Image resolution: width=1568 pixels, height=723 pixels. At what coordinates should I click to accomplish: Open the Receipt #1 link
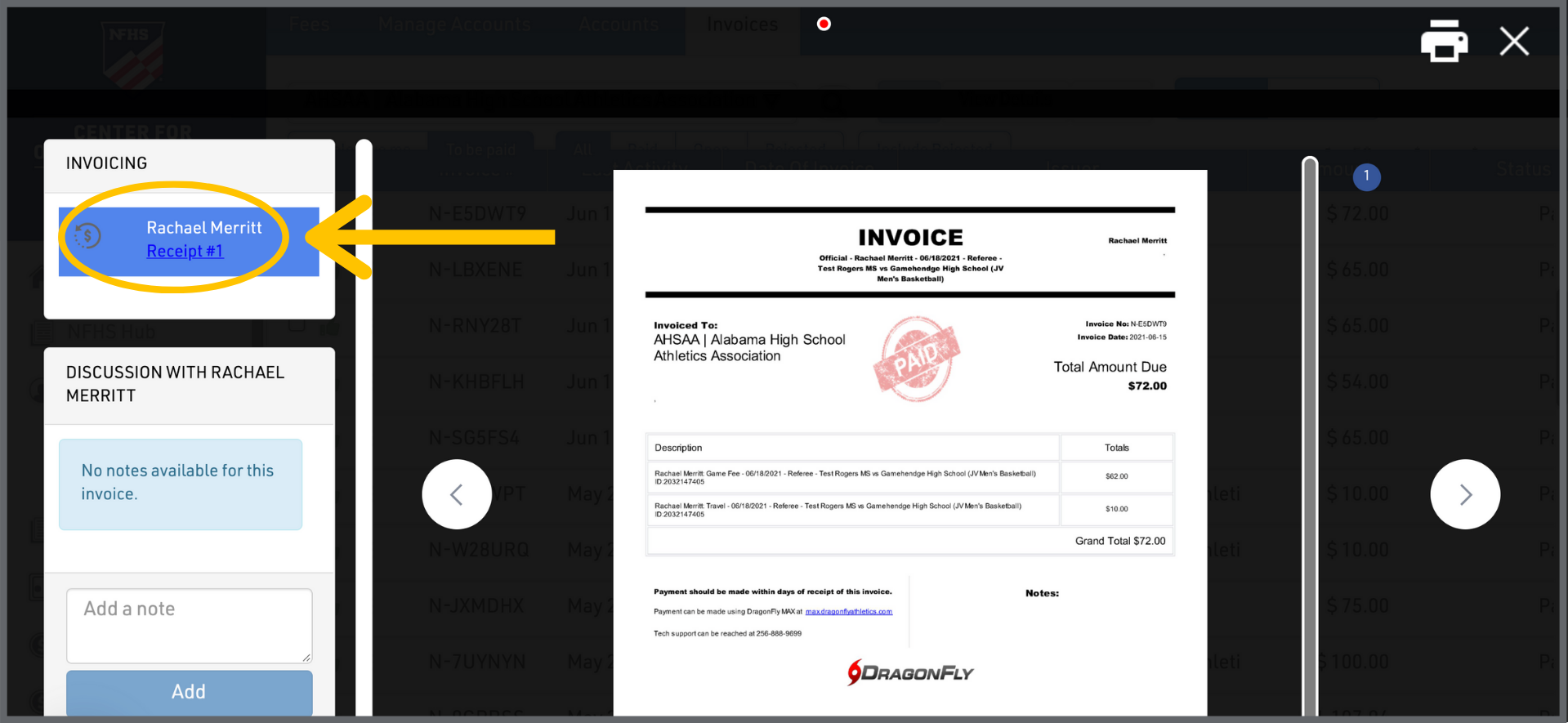tap(185, 251)
